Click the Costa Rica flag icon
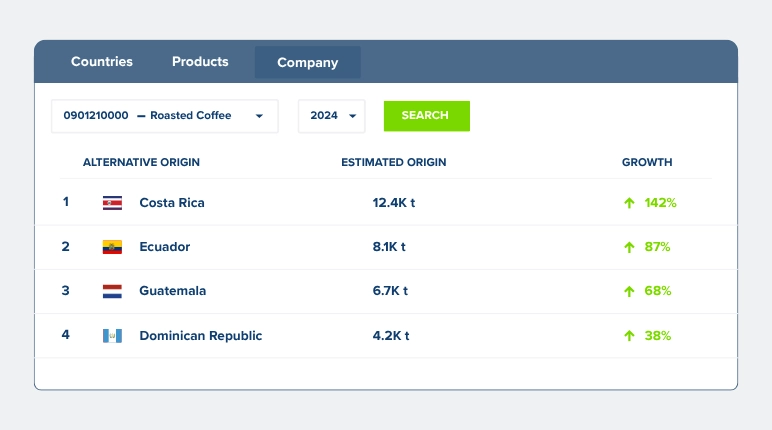 tap(112, 203)
